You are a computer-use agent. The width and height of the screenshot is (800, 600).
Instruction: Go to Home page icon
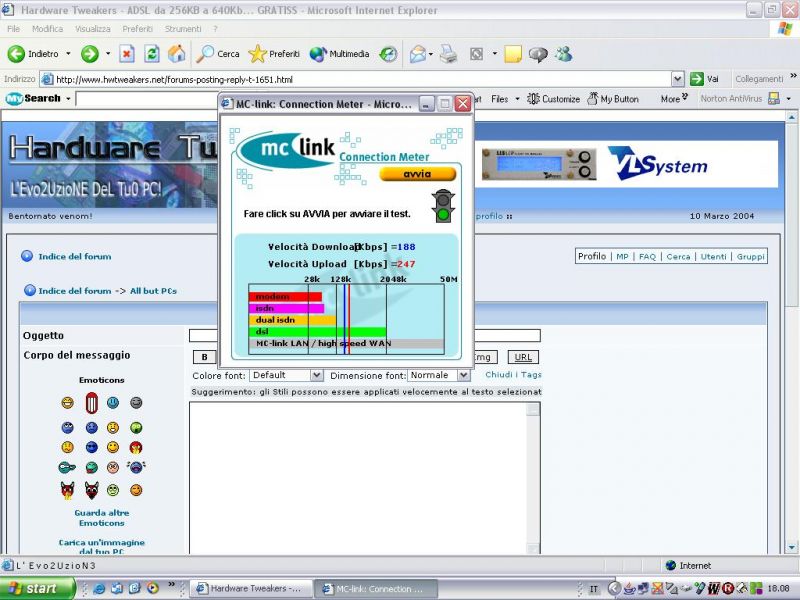point(177,54)
